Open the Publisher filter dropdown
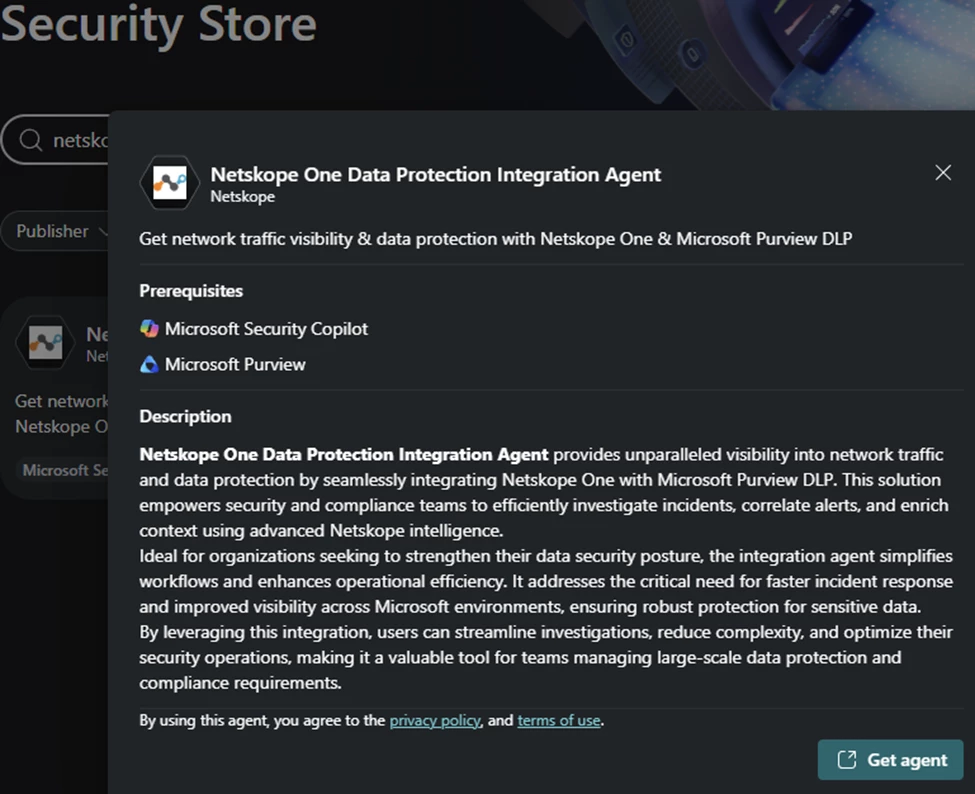The height and width of the screenshot is (794, 975). [x=60, y=231]
